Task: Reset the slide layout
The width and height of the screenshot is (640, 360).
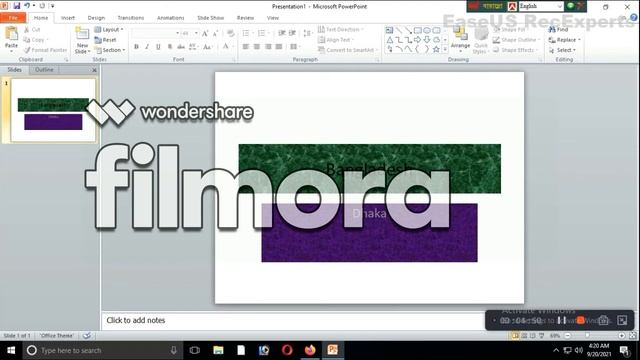Action: (106, 40)
